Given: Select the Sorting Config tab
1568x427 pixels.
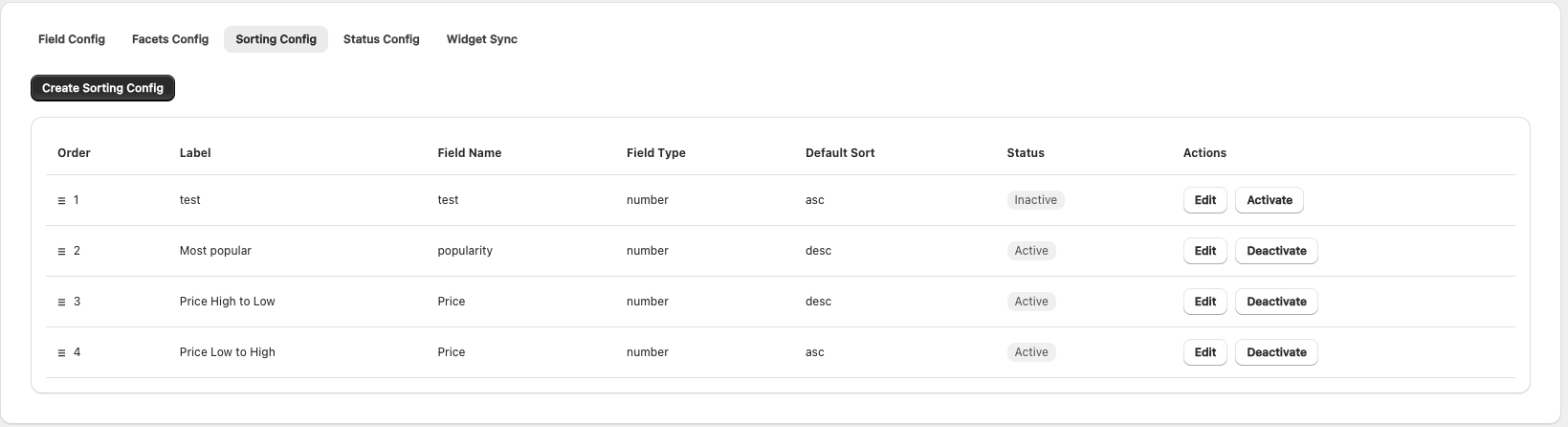Looking at the screenshot, I should (276, 39).
